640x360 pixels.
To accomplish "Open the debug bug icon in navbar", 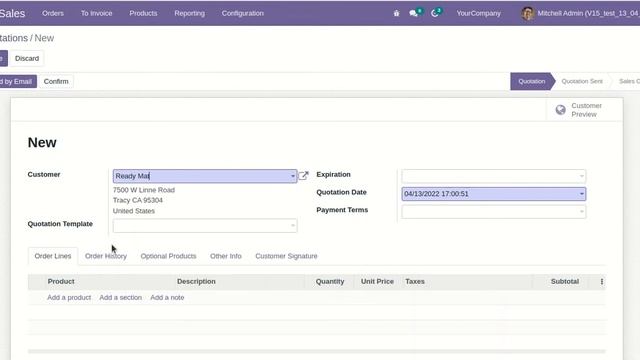I will pos(396,13).
